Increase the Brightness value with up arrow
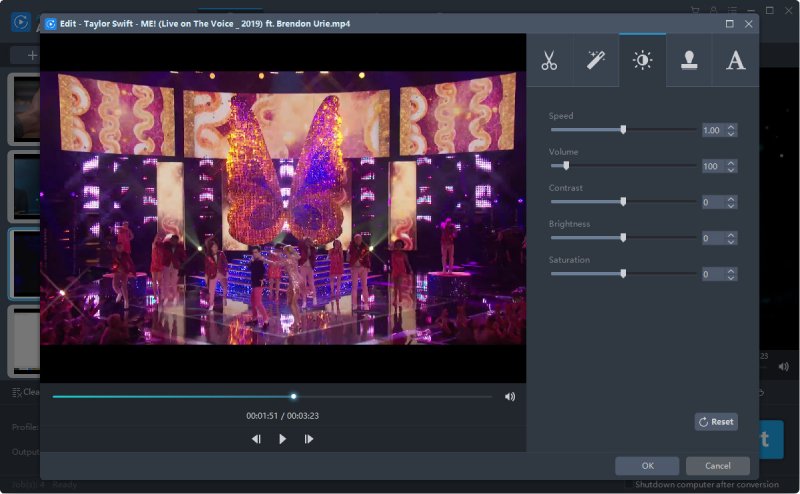The height and width of the screenshot is (494, 800). pos(731,235)
